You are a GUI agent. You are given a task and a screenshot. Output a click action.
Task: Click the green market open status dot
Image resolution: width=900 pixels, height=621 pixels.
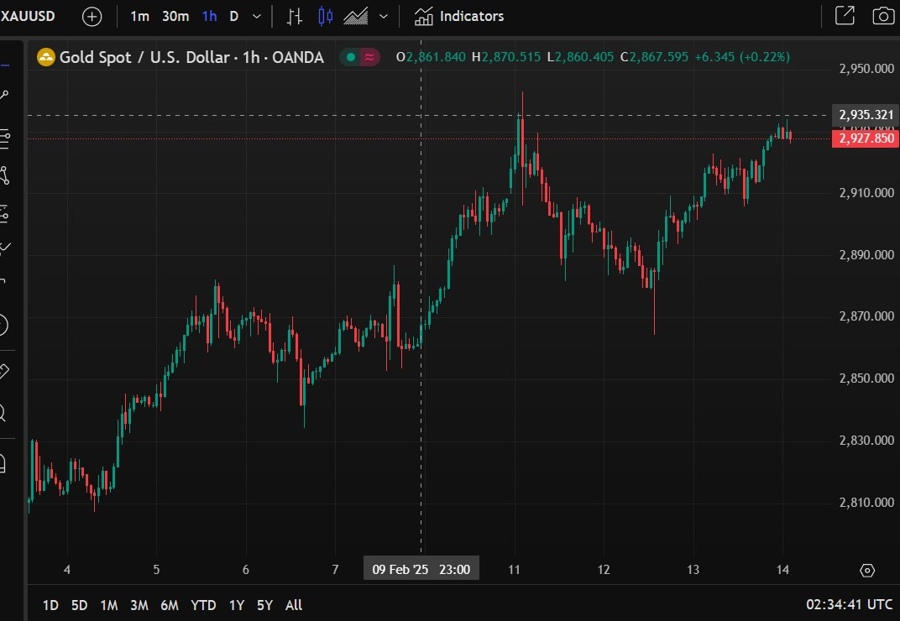coord(351,57)
